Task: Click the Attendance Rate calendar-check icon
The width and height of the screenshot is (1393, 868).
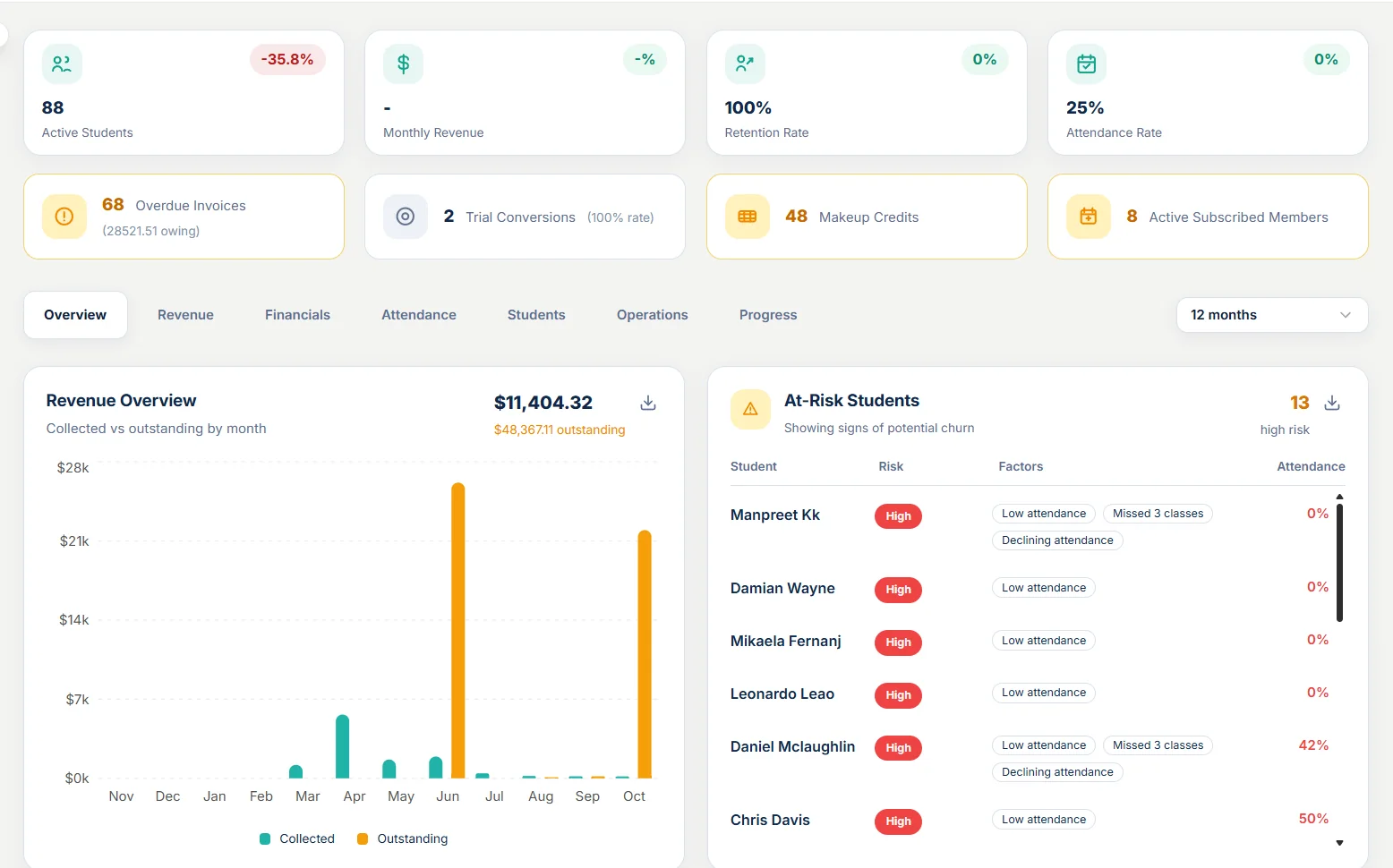Action: coord(1086,64)
